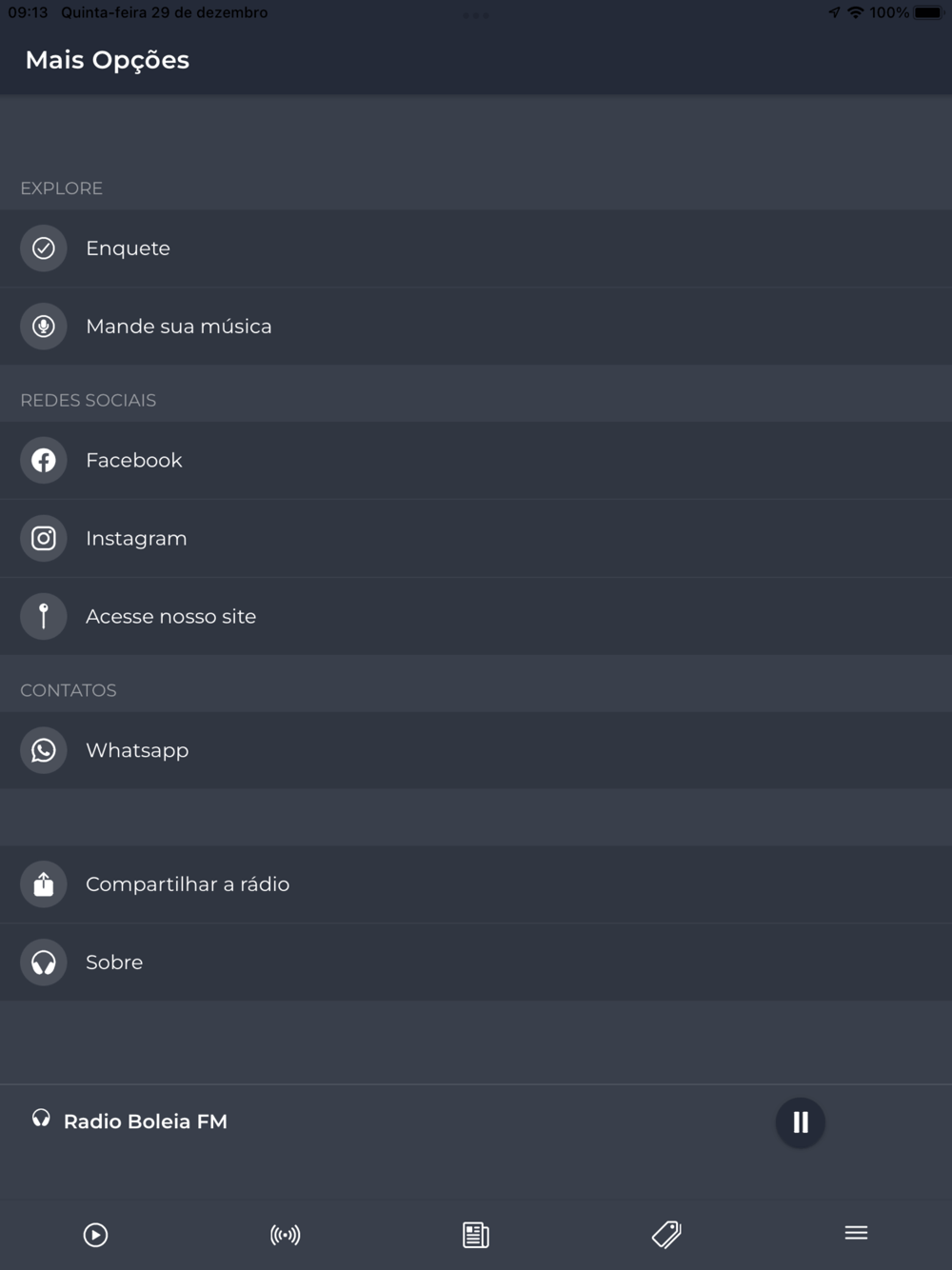Tap the microphone icon beside Mande sua música
The width and height of the screenshot is (952, 1270).
[44, 327]
